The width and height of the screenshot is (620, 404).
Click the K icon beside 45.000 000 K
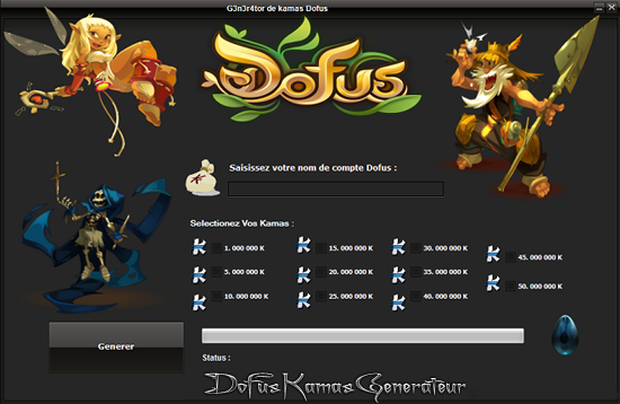pyautogui.click(x=493, y=254)
